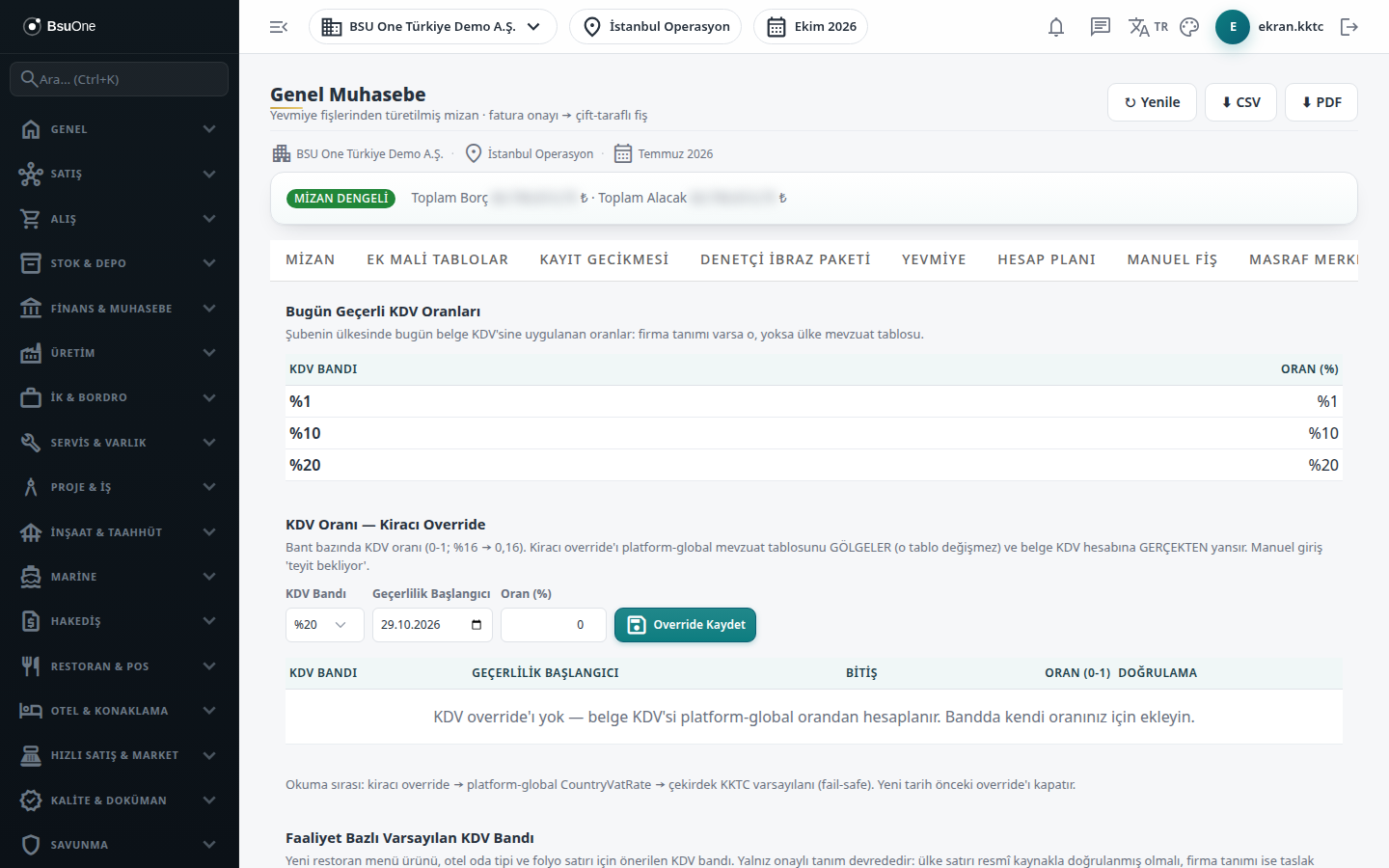The image size is (1389, 868).
Task: Expand the KALİTE & DOKÜMAN chevron
Action: point(209,800)
